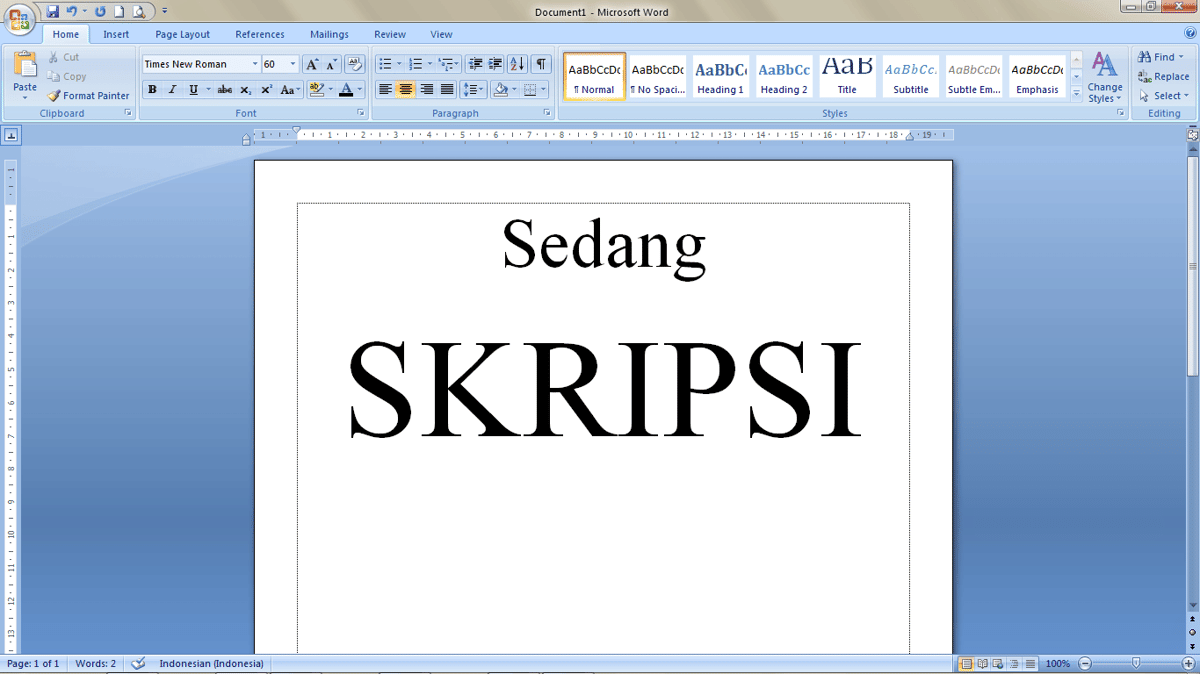Click the Italic icon
The height and width of the screenshot is (674, 1200).
pos(170,89)
